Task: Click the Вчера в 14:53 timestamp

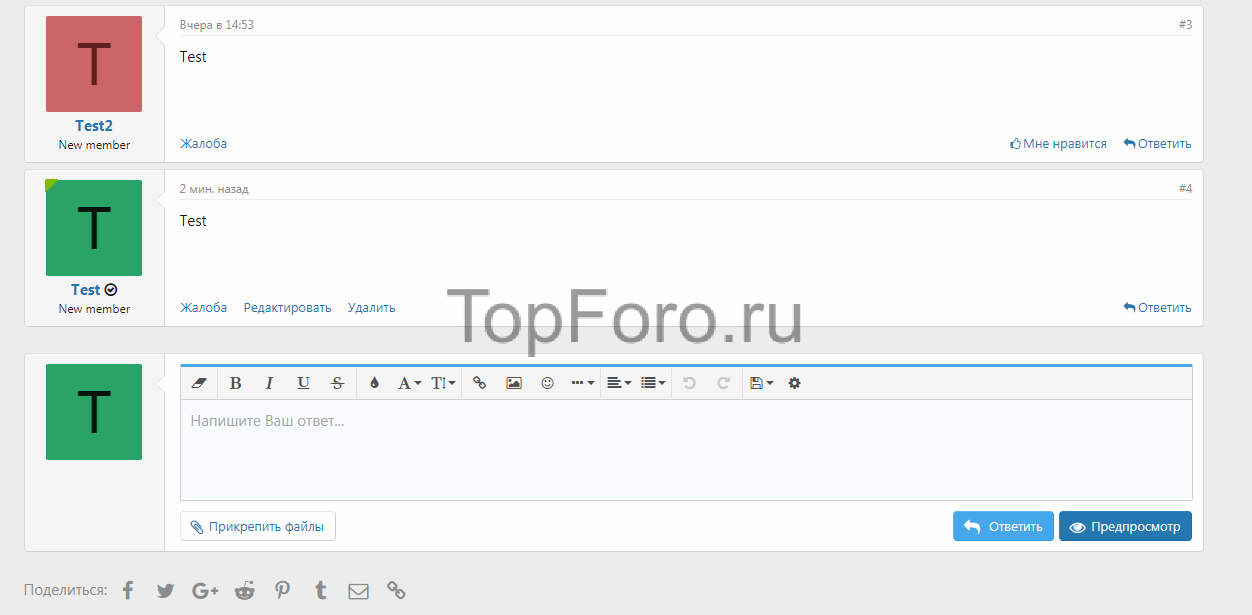Action: (x=216, y=24)
